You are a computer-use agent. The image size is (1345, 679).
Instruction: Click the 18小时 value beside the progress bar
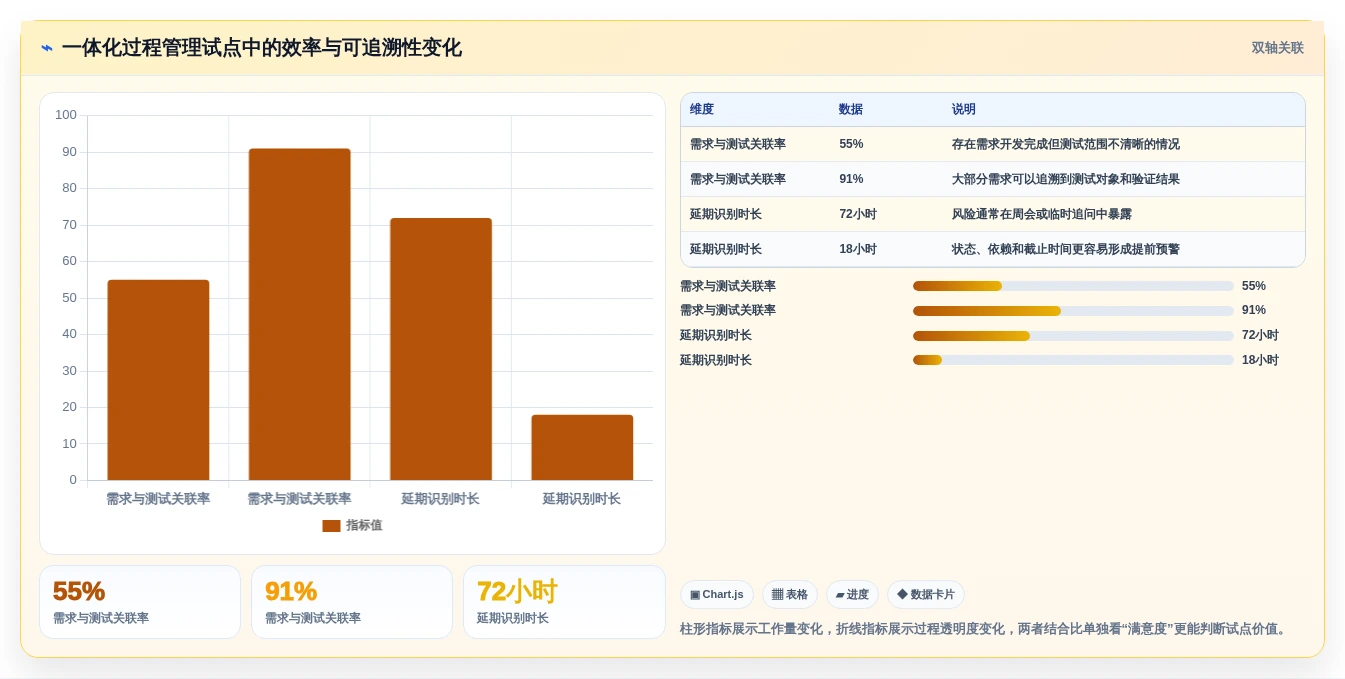[x=1260, y=360]
